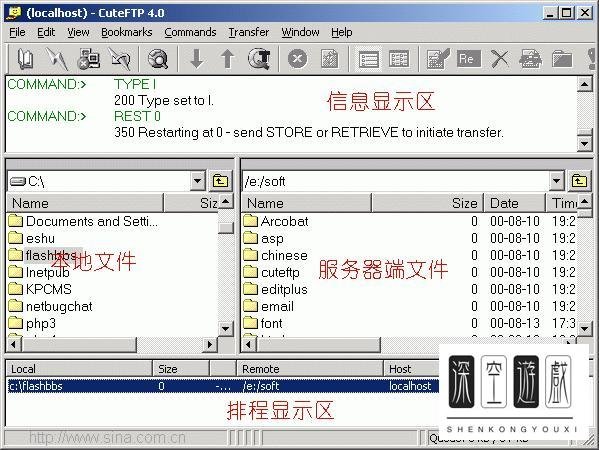Select remote folder editplus

[275, 289]
